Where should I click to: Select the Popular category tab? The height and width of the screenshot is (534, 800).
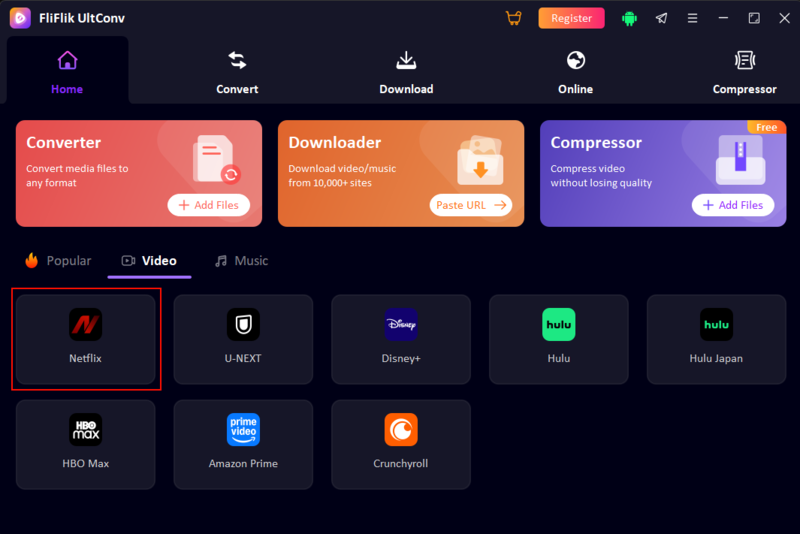click(58, 261)
